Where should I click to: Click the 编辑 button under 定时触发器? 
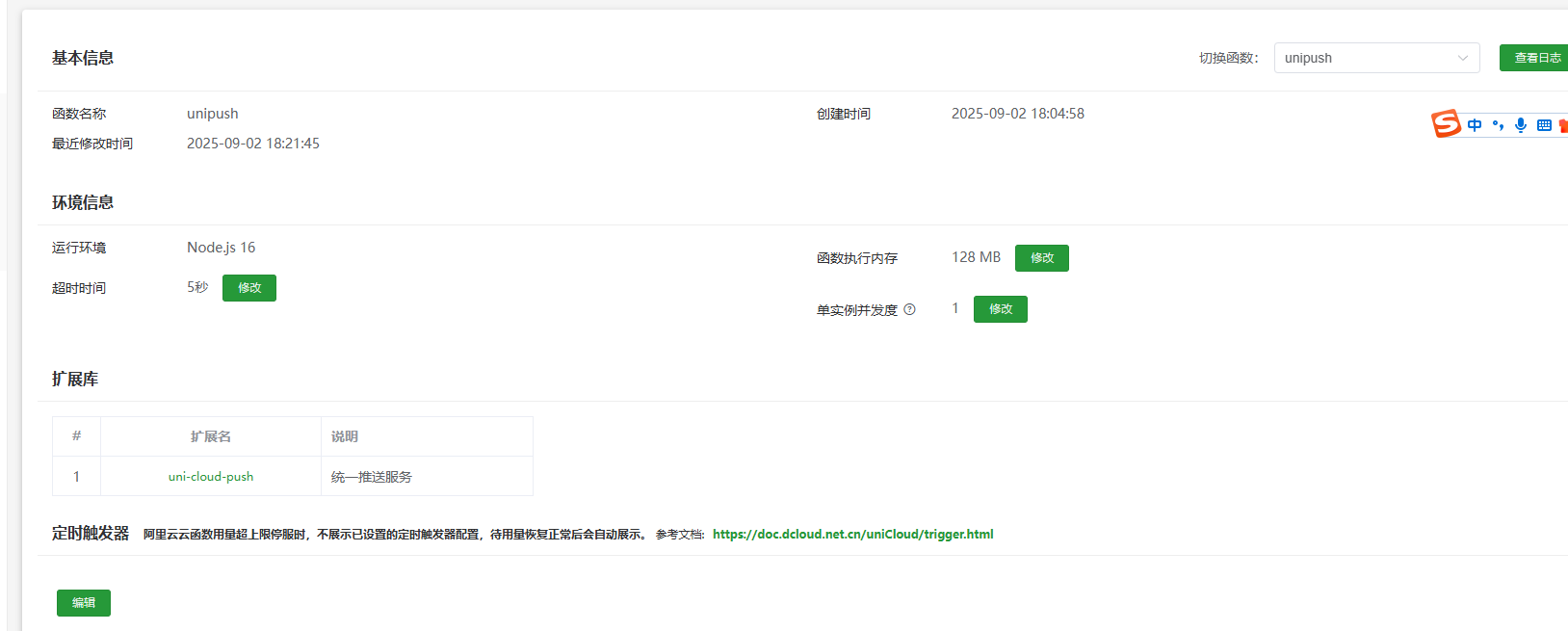click(84, 603)
